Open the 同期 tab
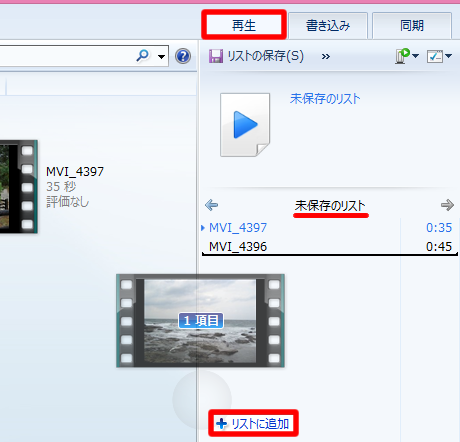Screen dimensions: 460x442 point(412,26)
